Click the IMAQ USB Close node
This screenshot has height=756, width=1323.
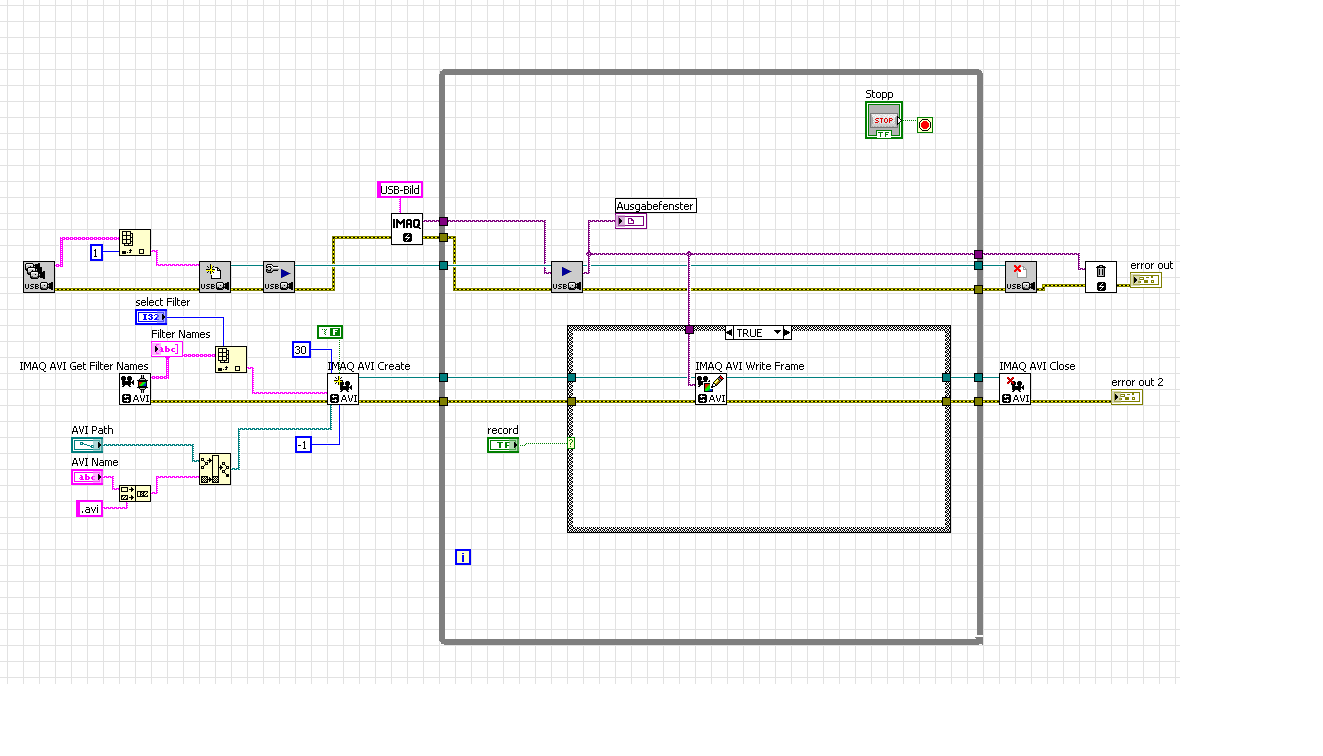click(x=1021, y=277)
